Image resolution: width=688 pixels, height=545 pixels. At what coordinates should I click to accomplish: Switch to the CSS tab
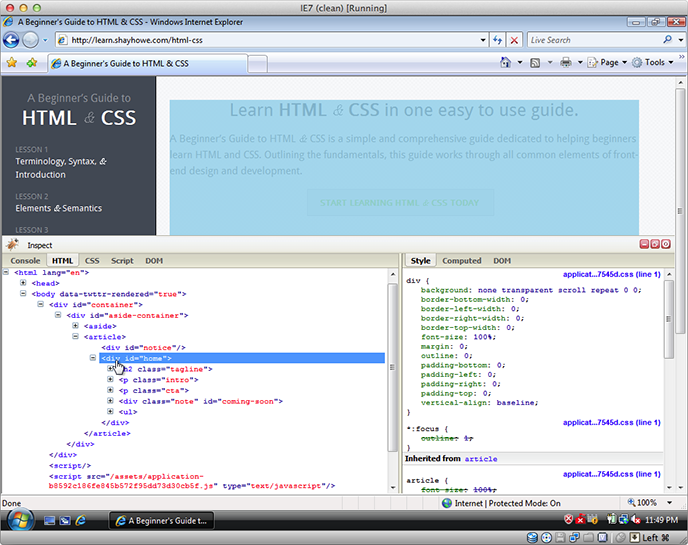coord(92,261)
